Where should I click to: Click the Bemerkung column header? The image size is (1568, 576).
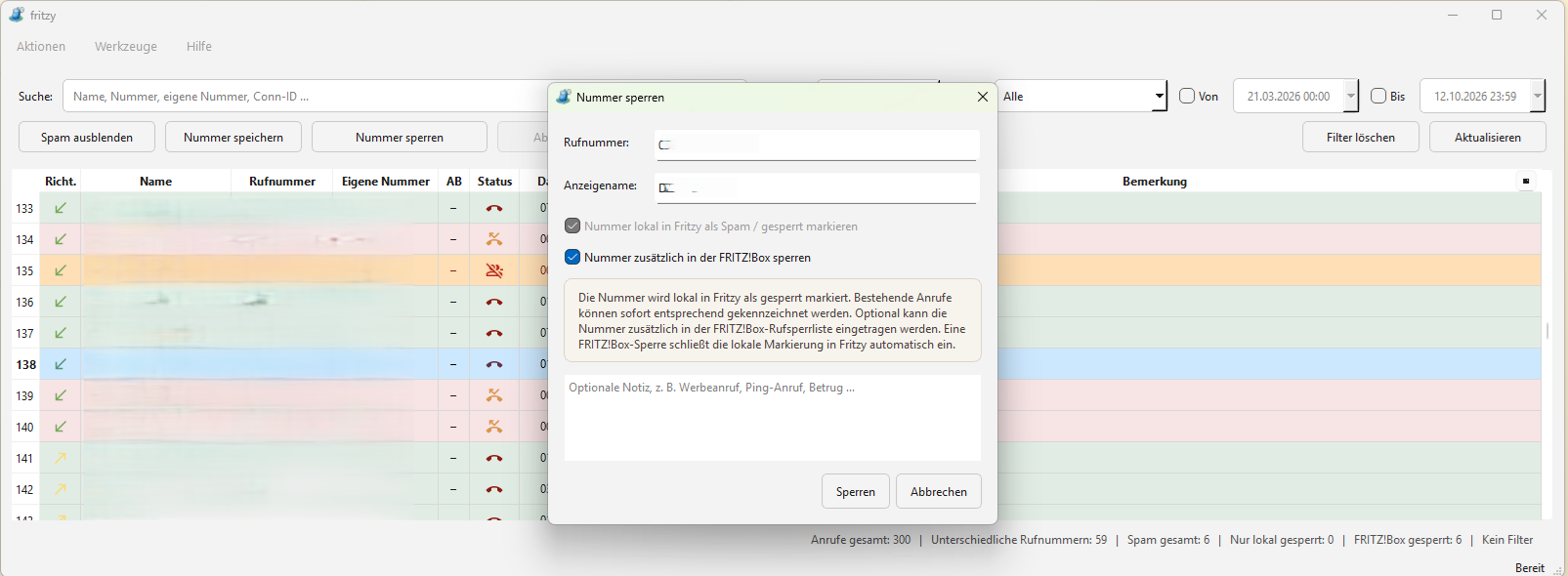tap(1155, 182)
